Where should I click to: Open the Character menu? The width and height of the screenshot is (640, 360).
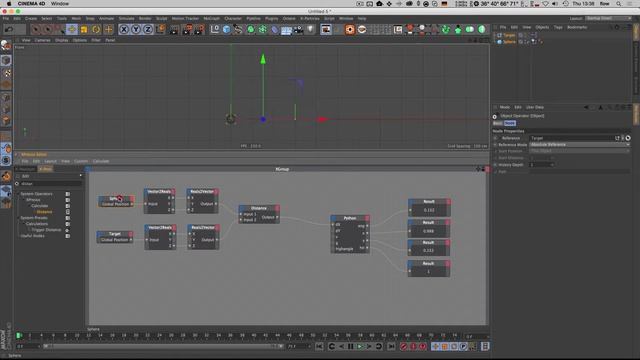point(233,18)
